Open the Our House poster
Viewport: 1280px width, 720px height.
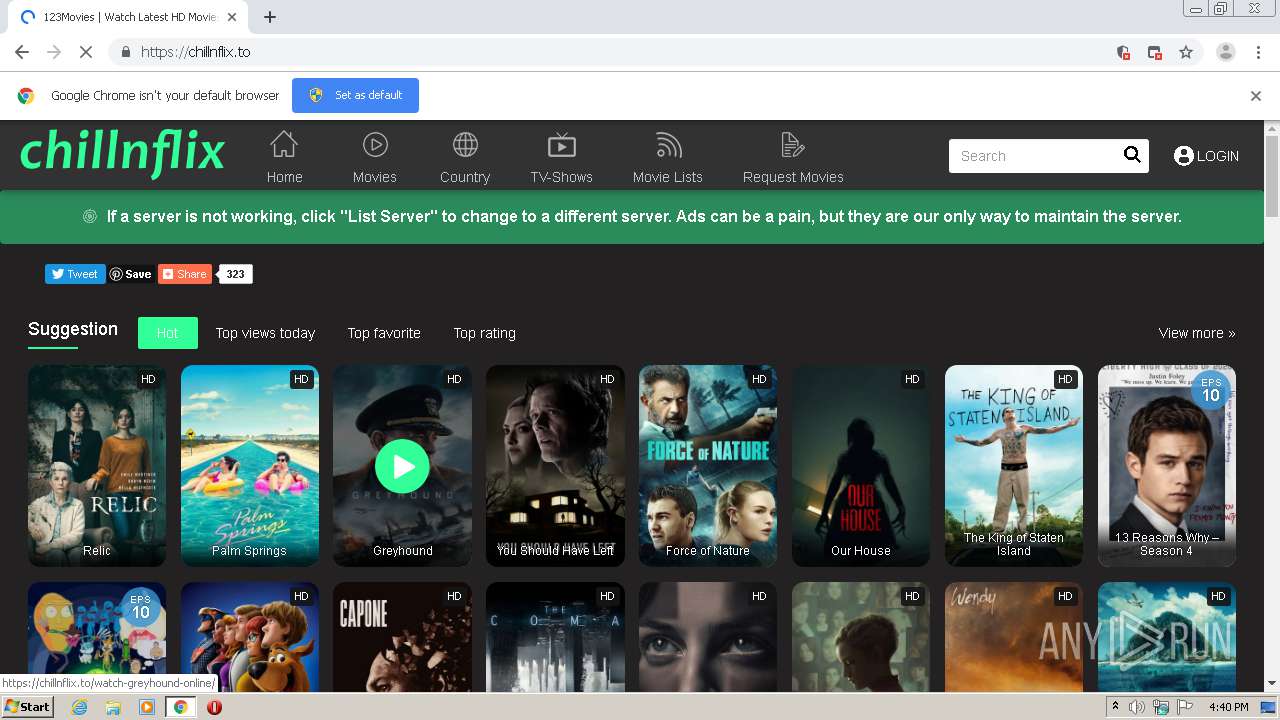click(x=861, y=466)
